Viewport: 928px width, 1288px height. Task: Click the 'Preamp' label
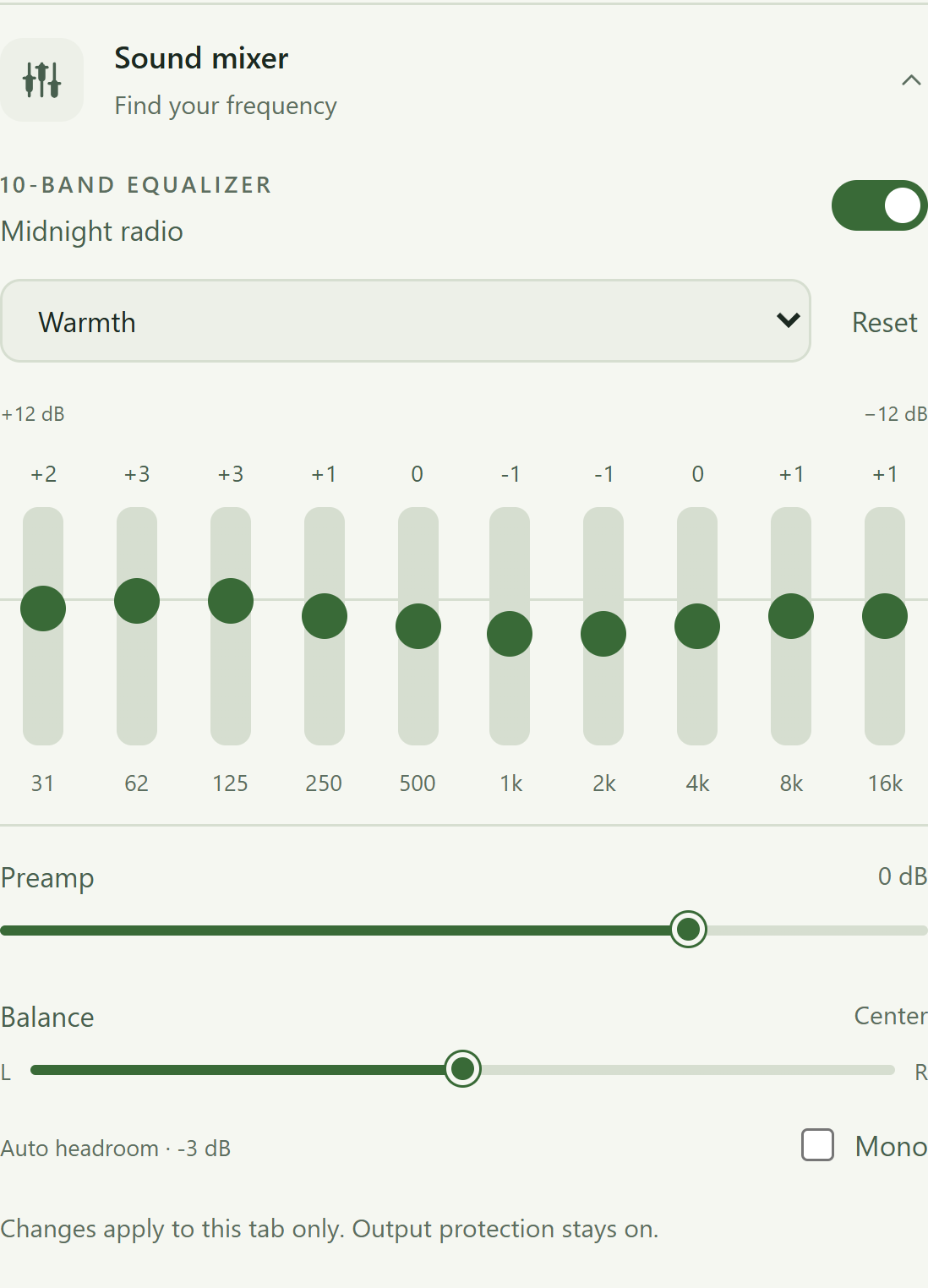click(x=47, y=878)
